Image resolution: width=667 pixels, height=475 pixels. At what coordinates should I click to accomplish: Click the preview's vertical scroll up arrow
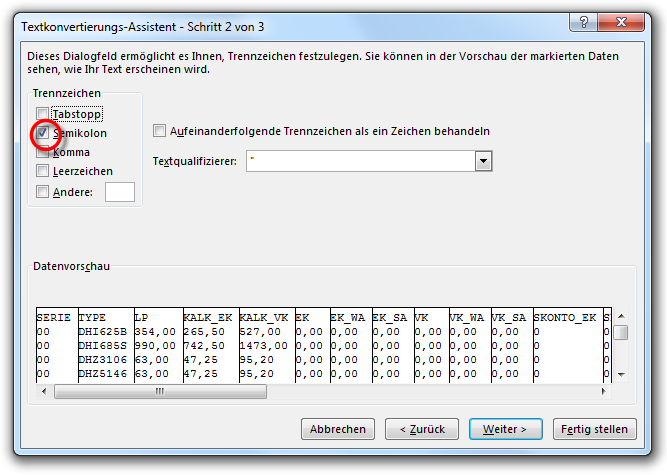pyautogui.click(x=621, y=316)
